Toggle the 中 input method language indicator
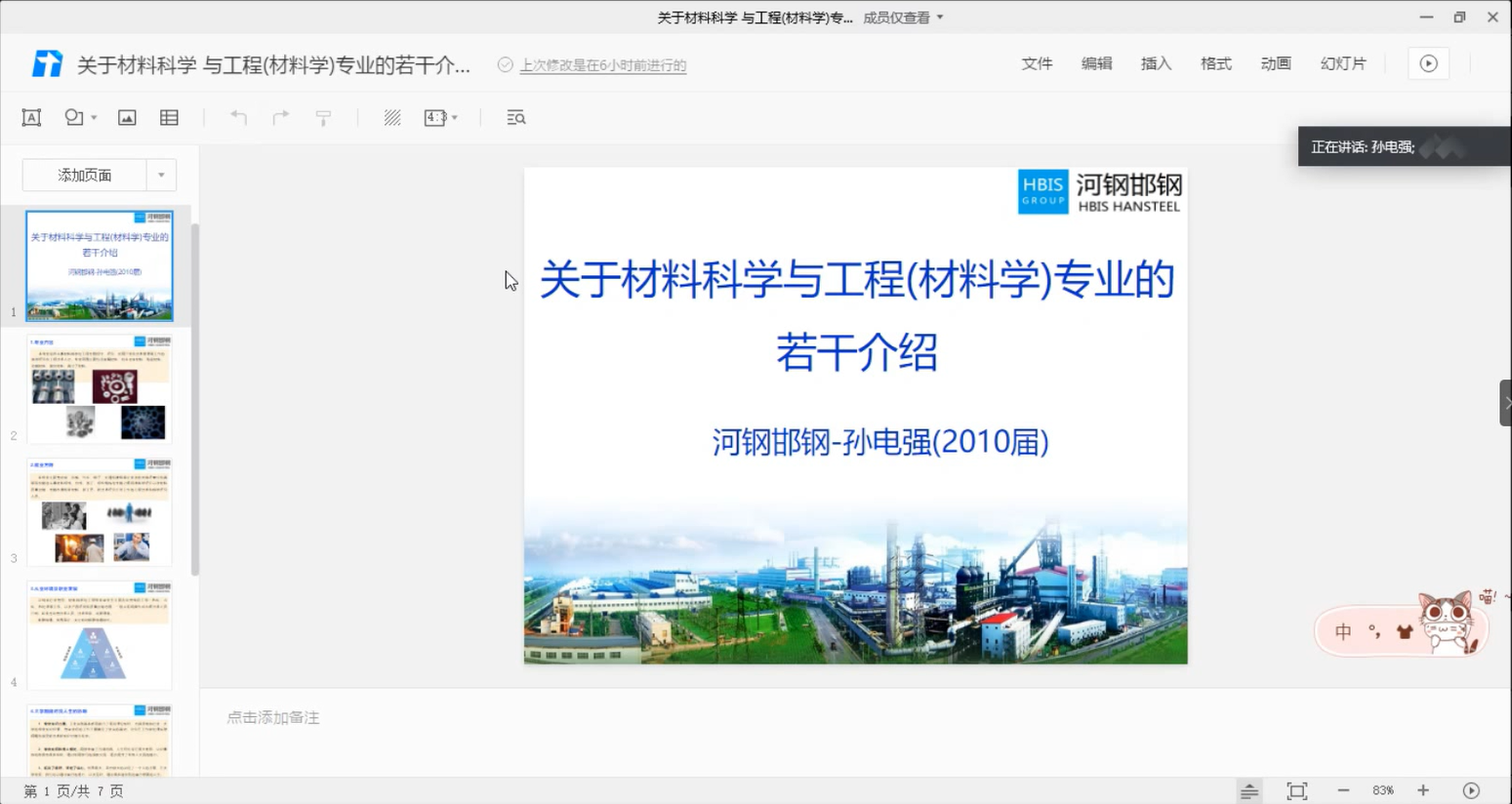 coord(1343,632)
